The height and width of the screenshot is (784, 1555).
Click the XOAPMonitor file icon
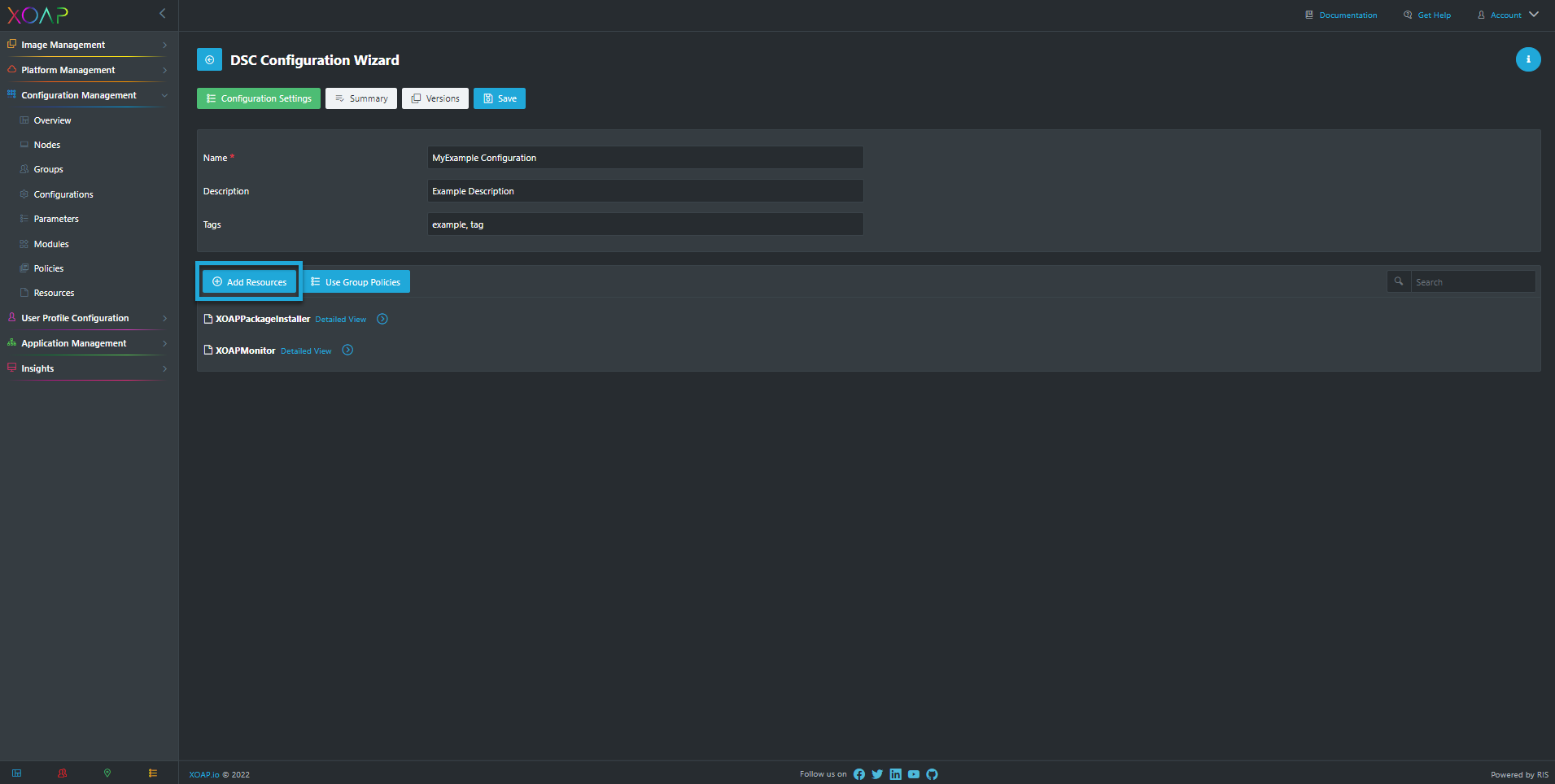pos(208,350)
